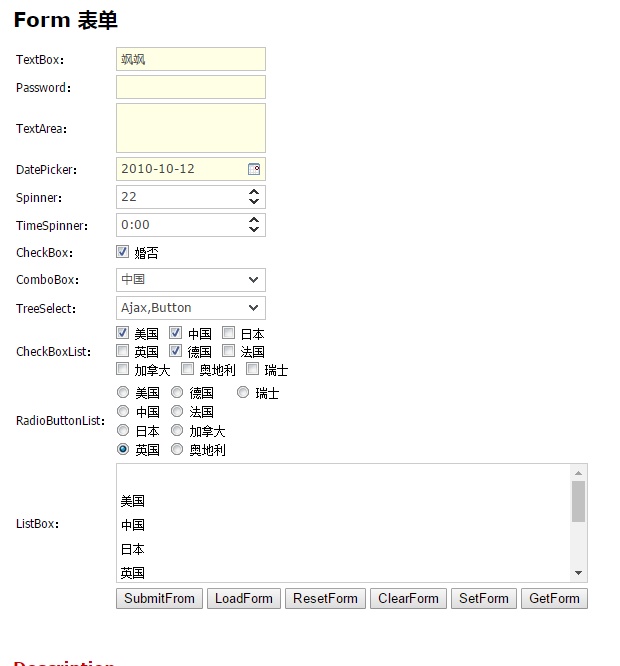Click the ListBox scrollbar thumb
The height and width of the screenshot is (666, 620).
pyautogui.click(x=578, y=501)
